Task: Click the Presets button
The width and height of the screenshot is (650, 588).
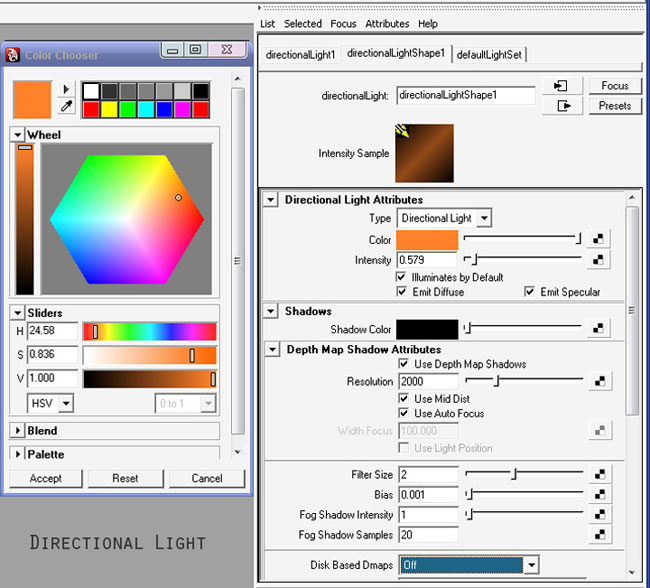Action: (x=615, y=106)
